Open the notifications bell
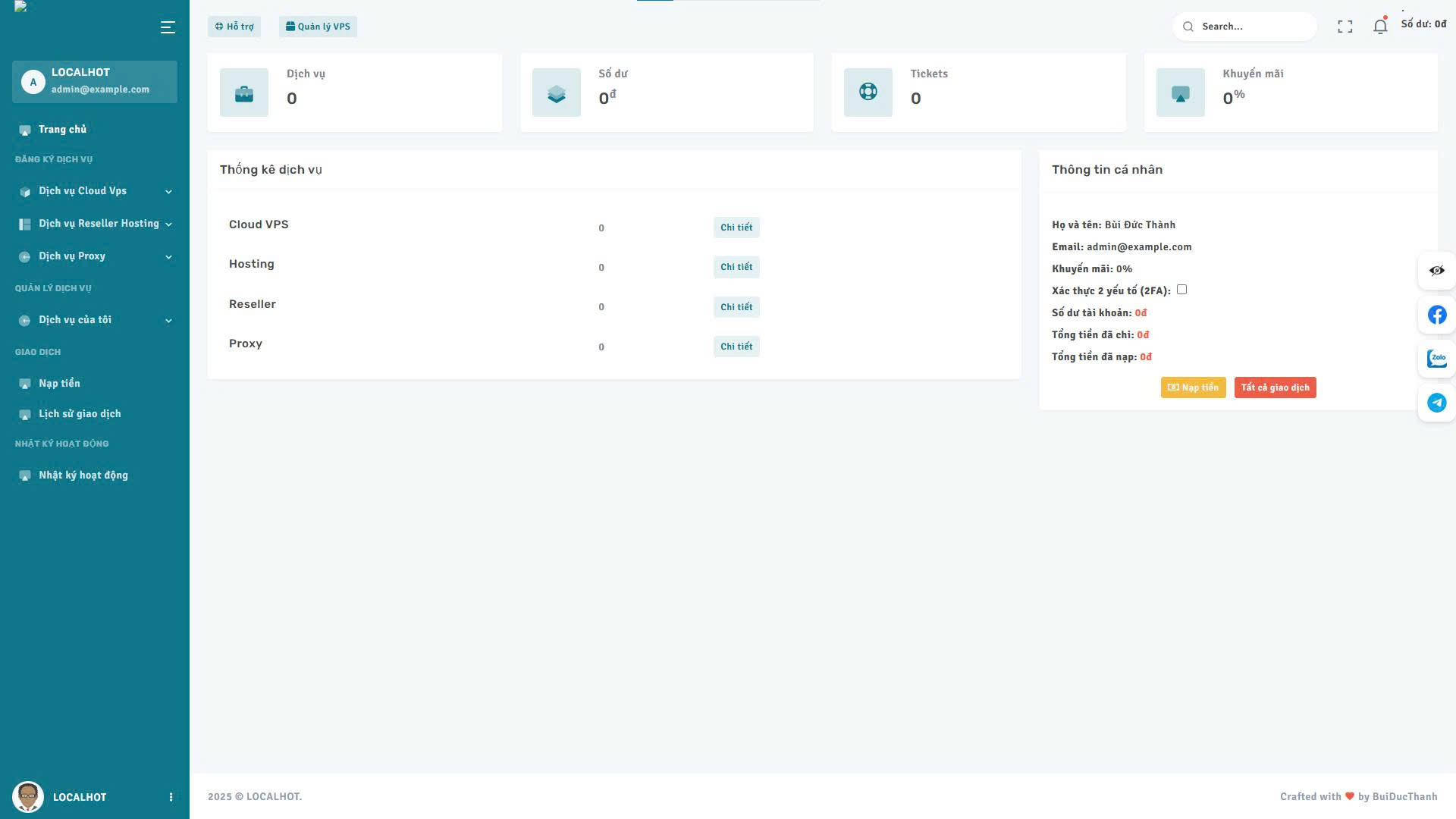Screen dimensions: 1456x819 point(1380,27)
